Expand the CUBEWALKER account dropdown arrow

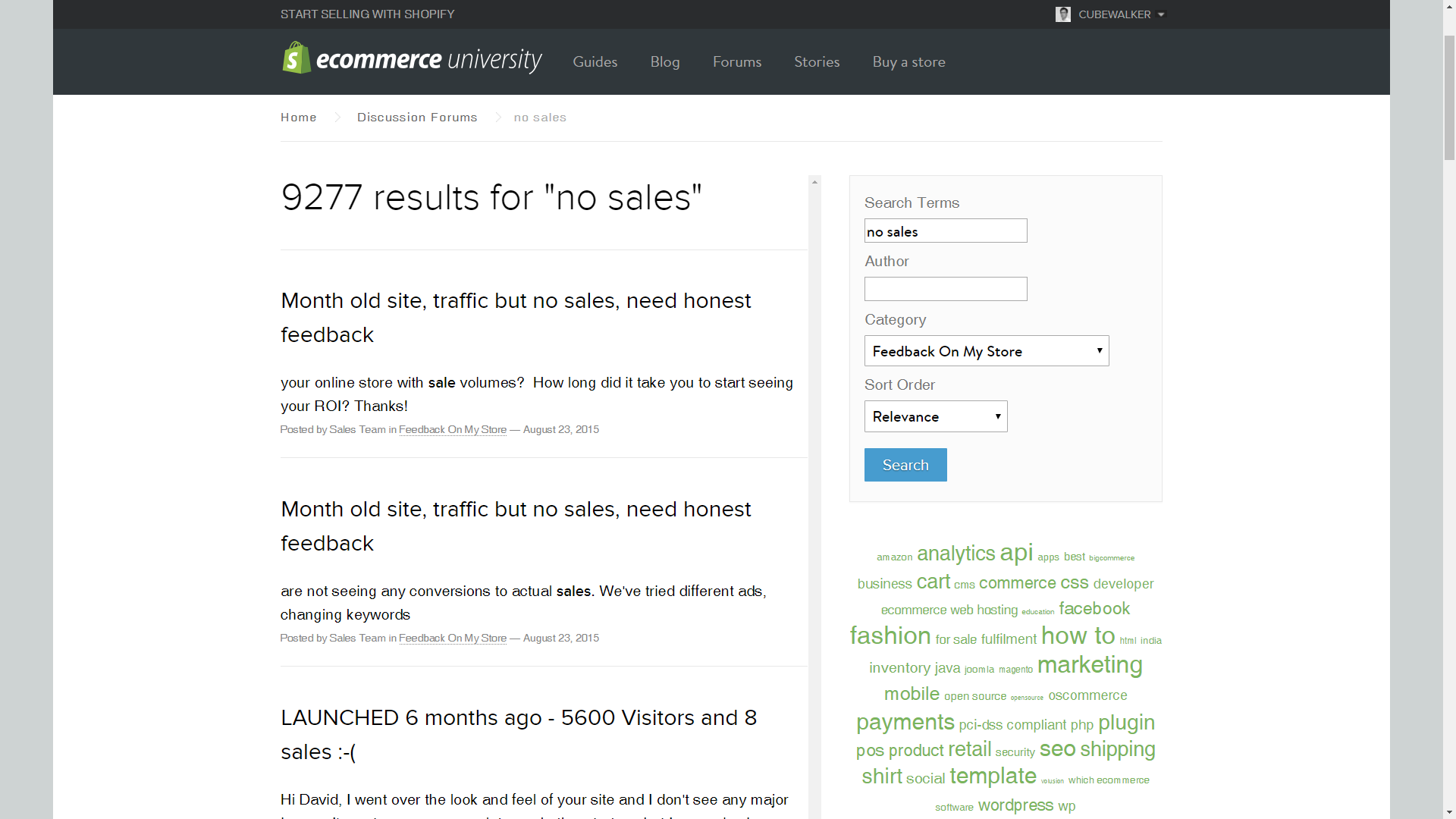click(x=1161, y=14)
